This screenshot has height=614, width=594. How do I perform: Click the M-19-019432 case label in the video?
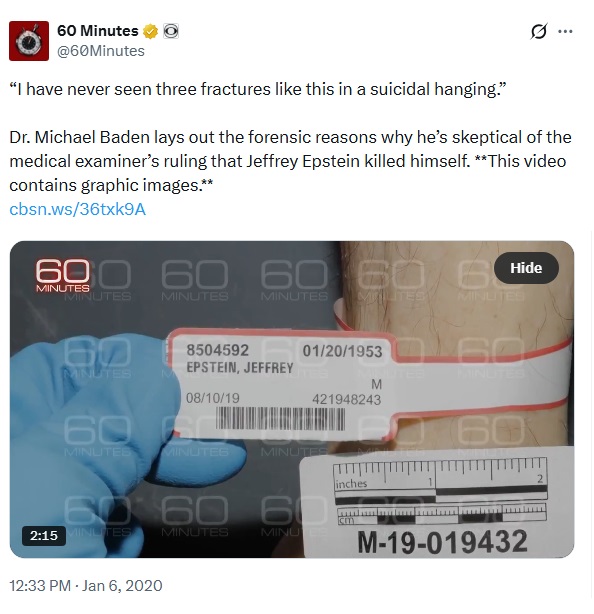(x=442, y=542)
